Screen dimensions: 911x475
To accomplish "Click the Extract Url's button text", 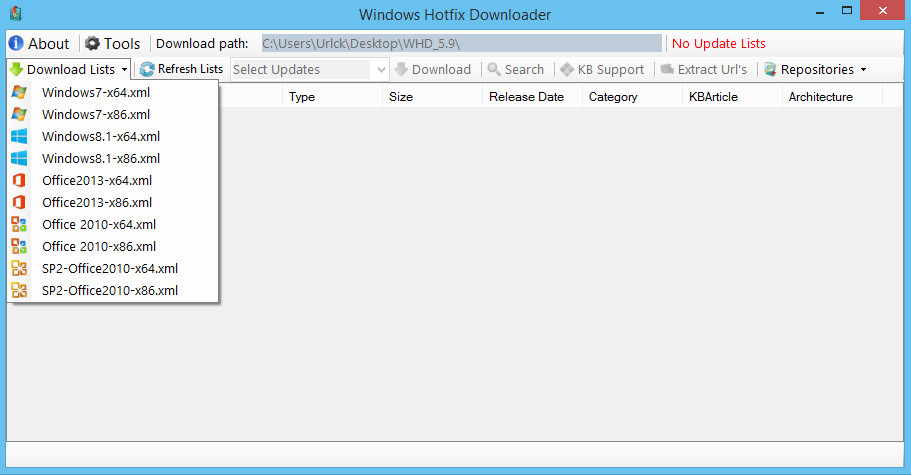I will click(x=712, y=70).
